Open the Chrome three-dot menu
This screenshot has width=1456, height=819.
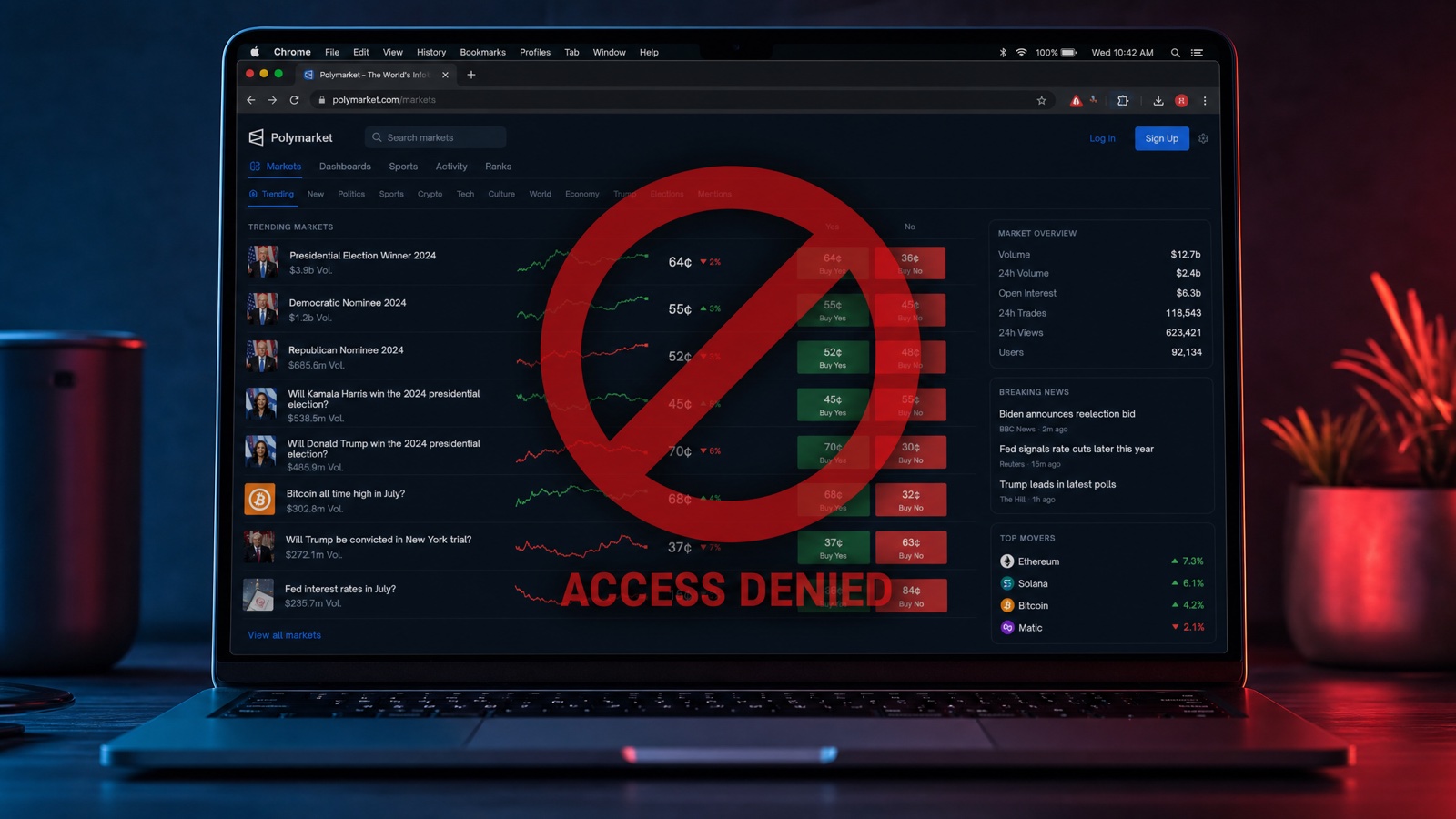point(1205,101)
